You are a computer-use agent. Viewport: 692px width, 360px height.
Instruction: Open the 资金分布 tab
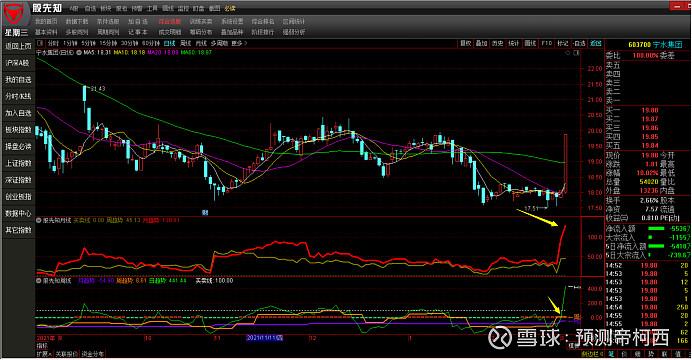tap(93, 354)
